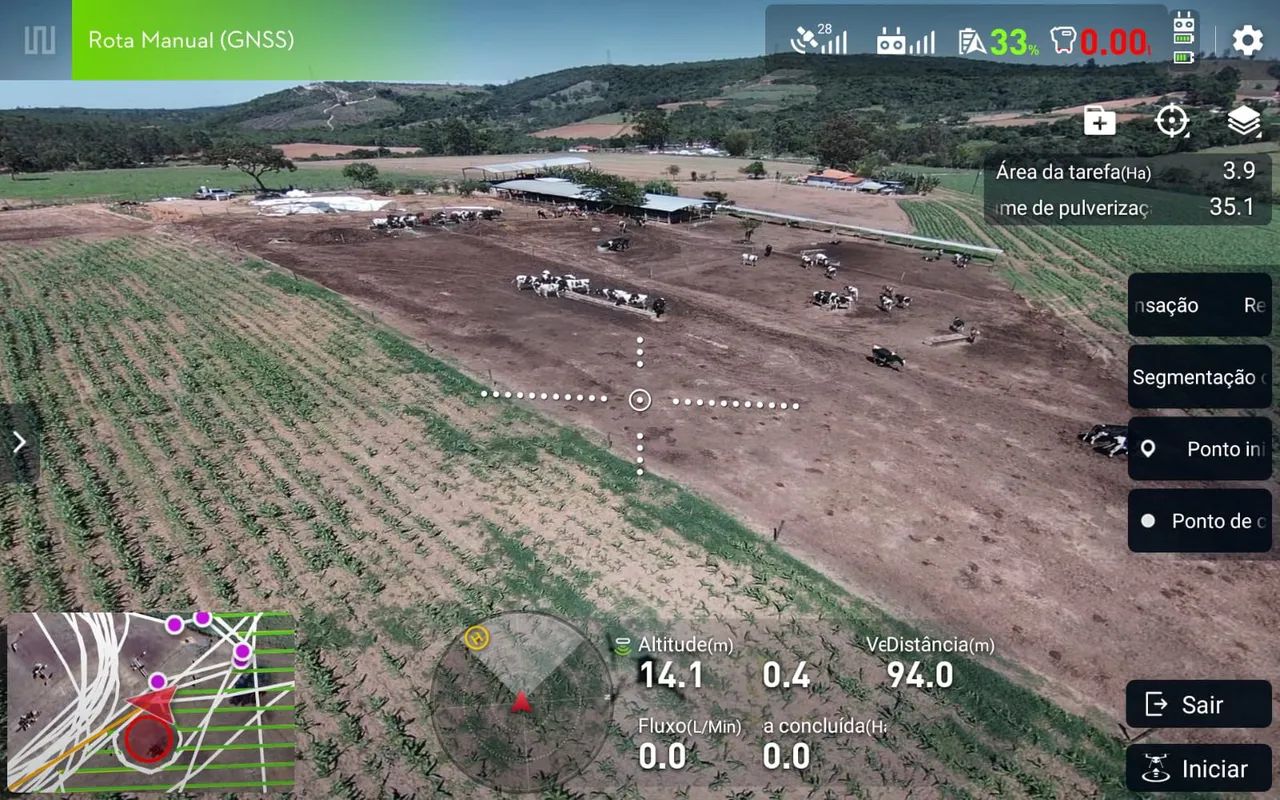Choose the Ponto de option
The height and width of the screenshot is (800, 1280).
coord(1199,521)
